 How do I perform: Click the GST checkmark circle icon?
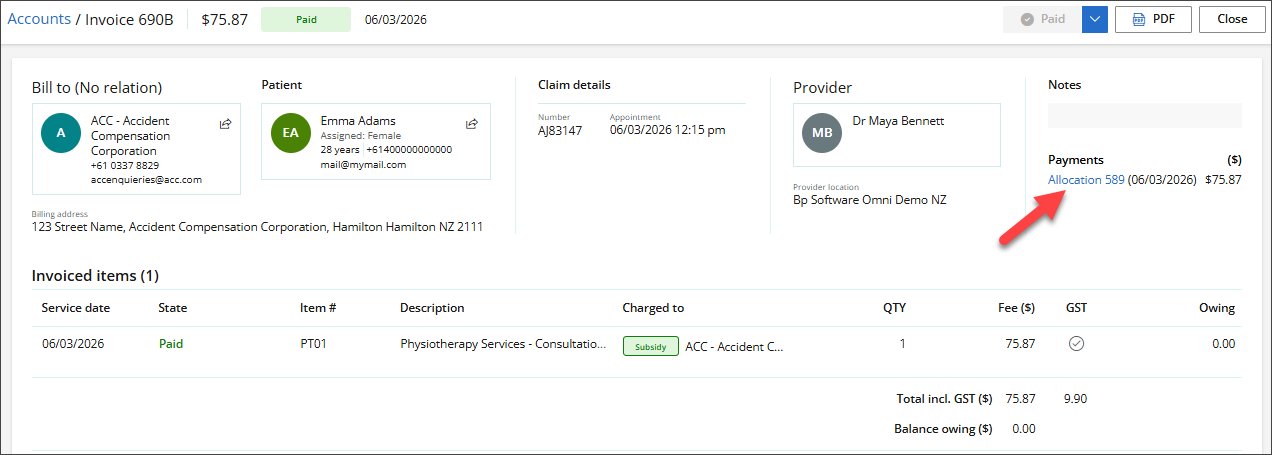point(1076,344)
